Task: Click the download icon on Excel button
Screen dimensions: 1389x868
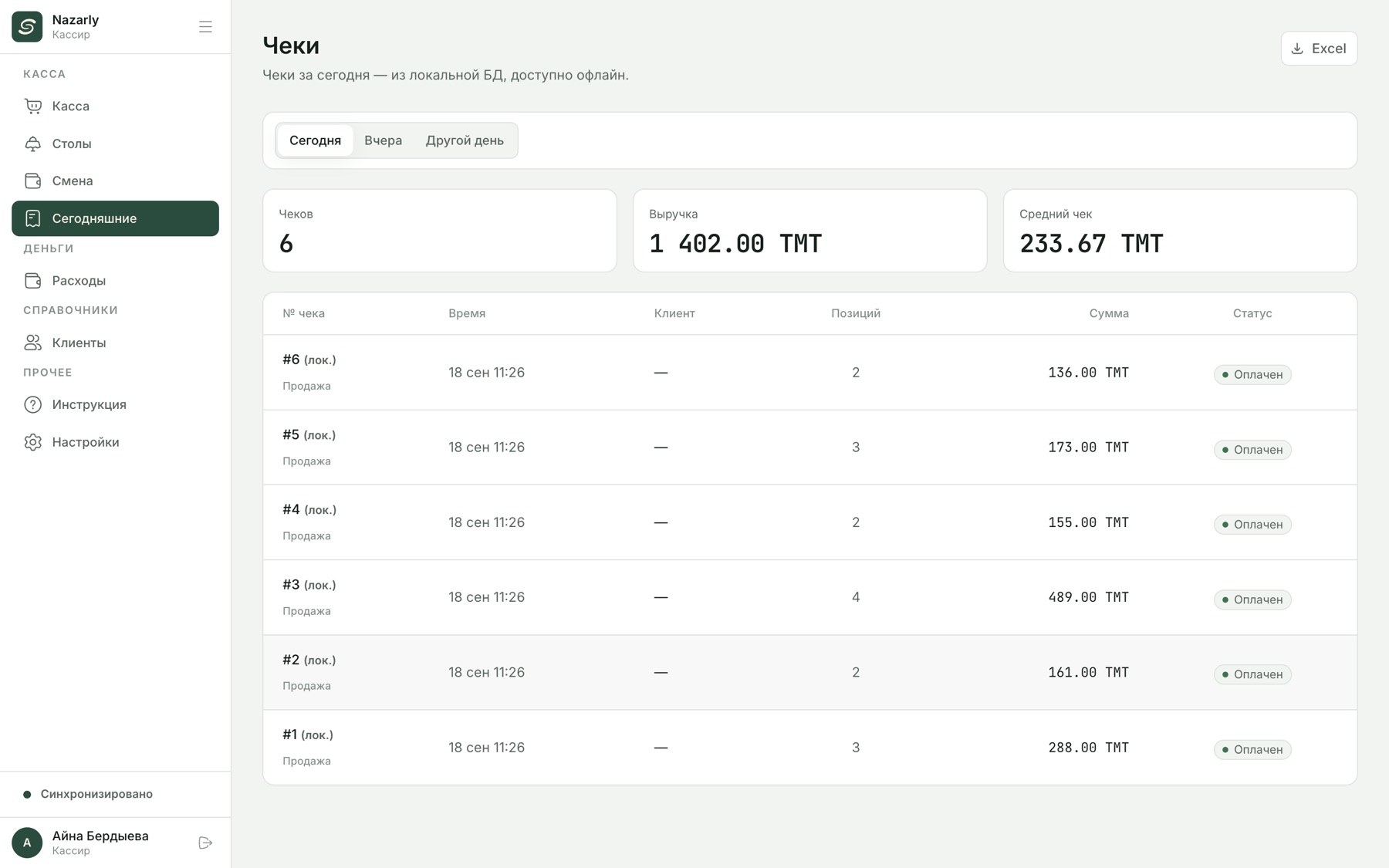Action: click(x=1297, y=49)
